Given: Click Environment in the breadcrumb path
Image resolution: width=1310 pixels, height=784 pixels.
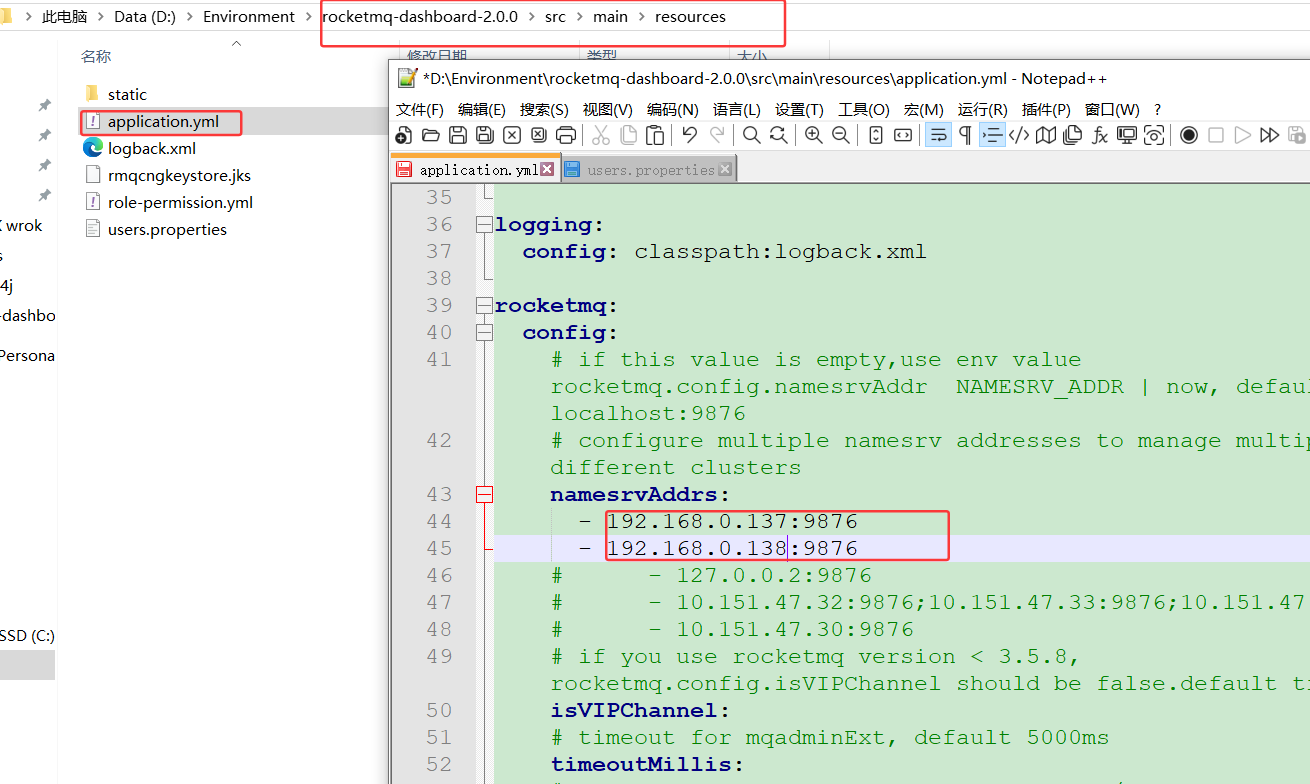Looking at the screenshot, I should (249, 17).
